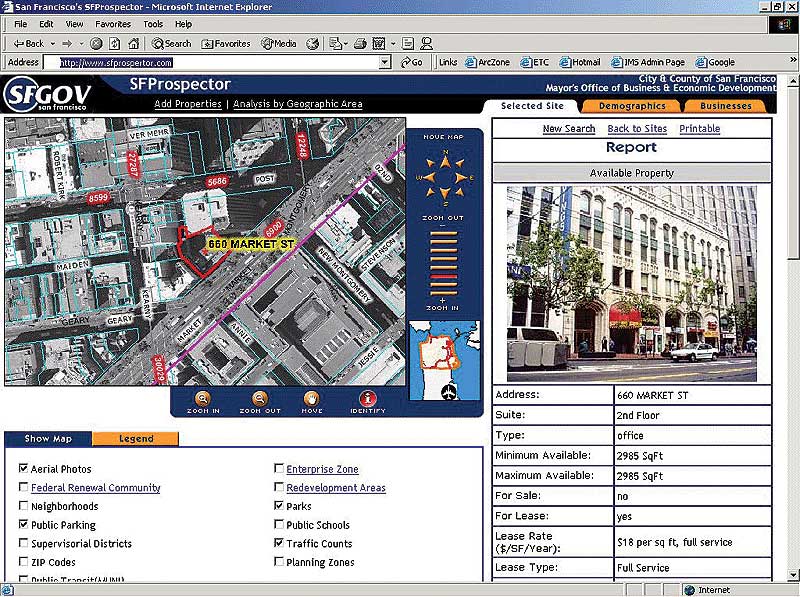The image size is (800, 597).
Task: Open the File menu
Action: click(x=20, y=24)
